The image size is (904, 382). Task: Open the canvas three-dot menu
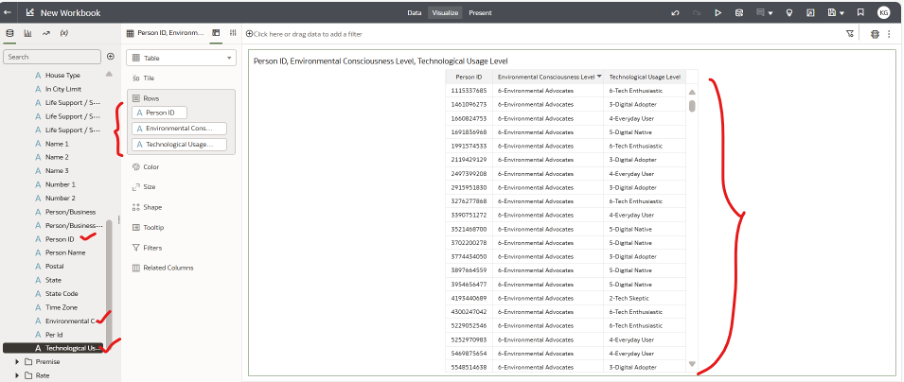(888, 34)
